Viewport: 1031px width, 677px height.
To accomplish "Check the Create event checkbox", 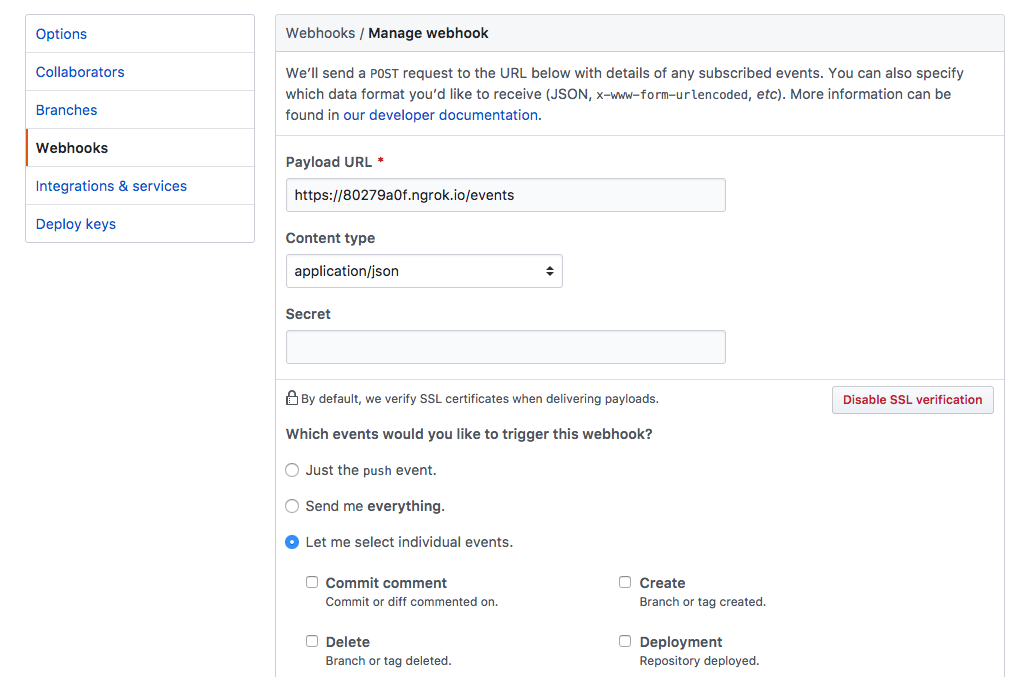I will pyautogui.click(x=625, y=582).
